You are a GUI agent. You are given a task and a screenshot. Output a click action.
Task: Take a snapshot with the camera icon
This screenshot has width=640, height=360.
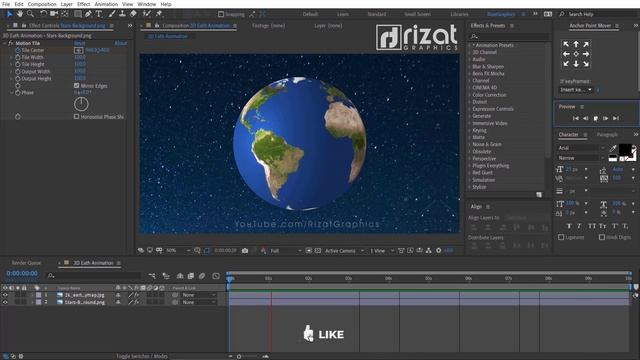coord(245,251)
